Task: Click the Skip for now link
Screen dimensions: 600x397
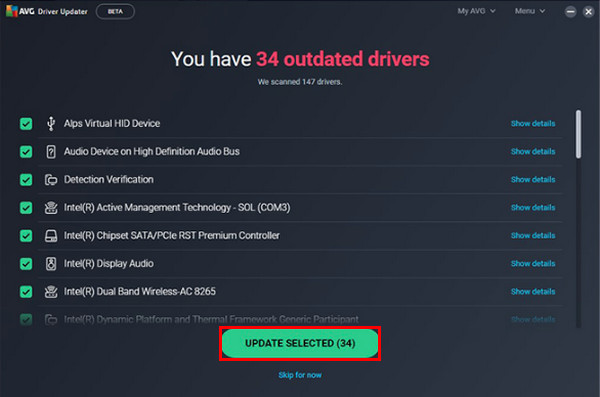Action: [x=300, y=375]
